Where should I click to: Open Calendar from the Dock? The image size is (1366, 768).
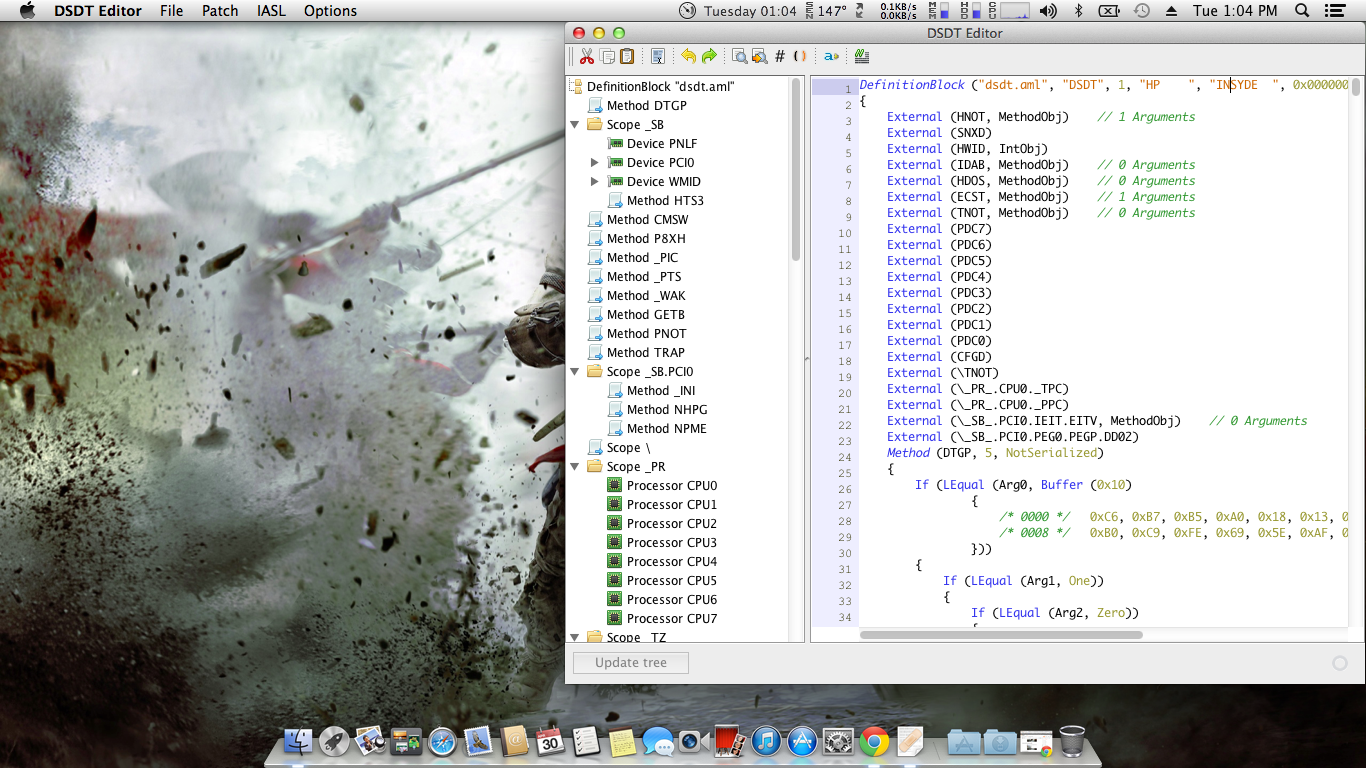(550, 741)
